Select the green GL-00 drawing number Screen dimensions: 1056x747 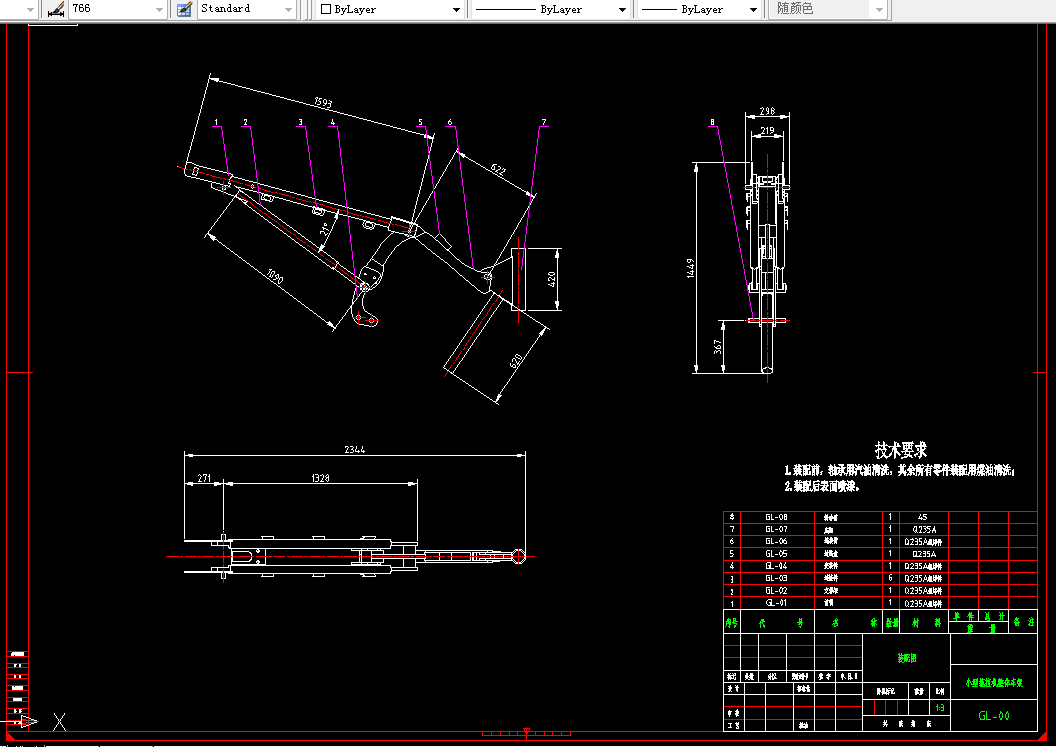(994, 716)
